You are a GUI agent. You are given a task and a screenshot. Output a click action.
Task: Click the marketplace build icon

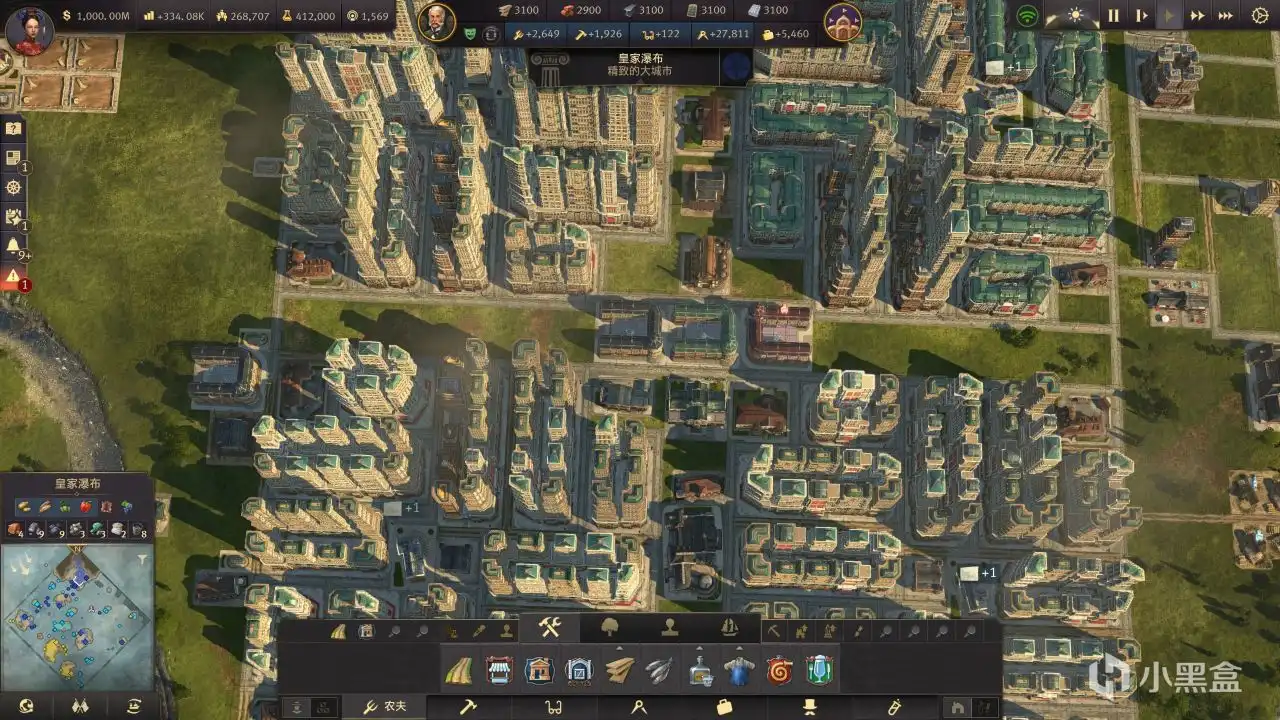pos(499,670)
